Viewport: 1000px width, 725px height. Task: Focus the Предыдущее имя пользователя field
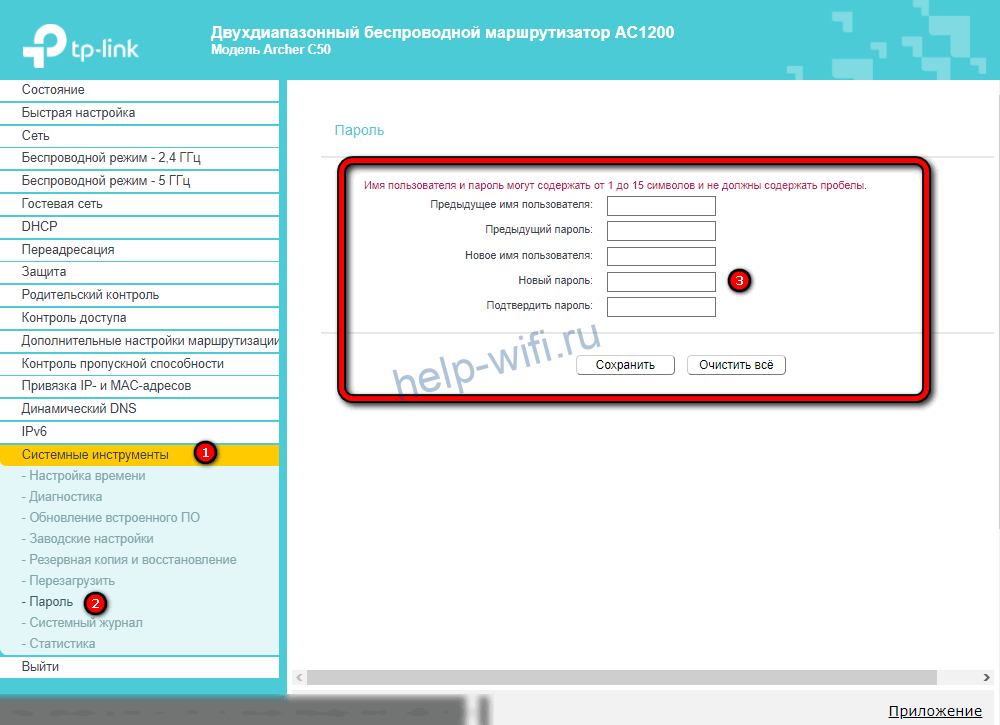point(661,206)
